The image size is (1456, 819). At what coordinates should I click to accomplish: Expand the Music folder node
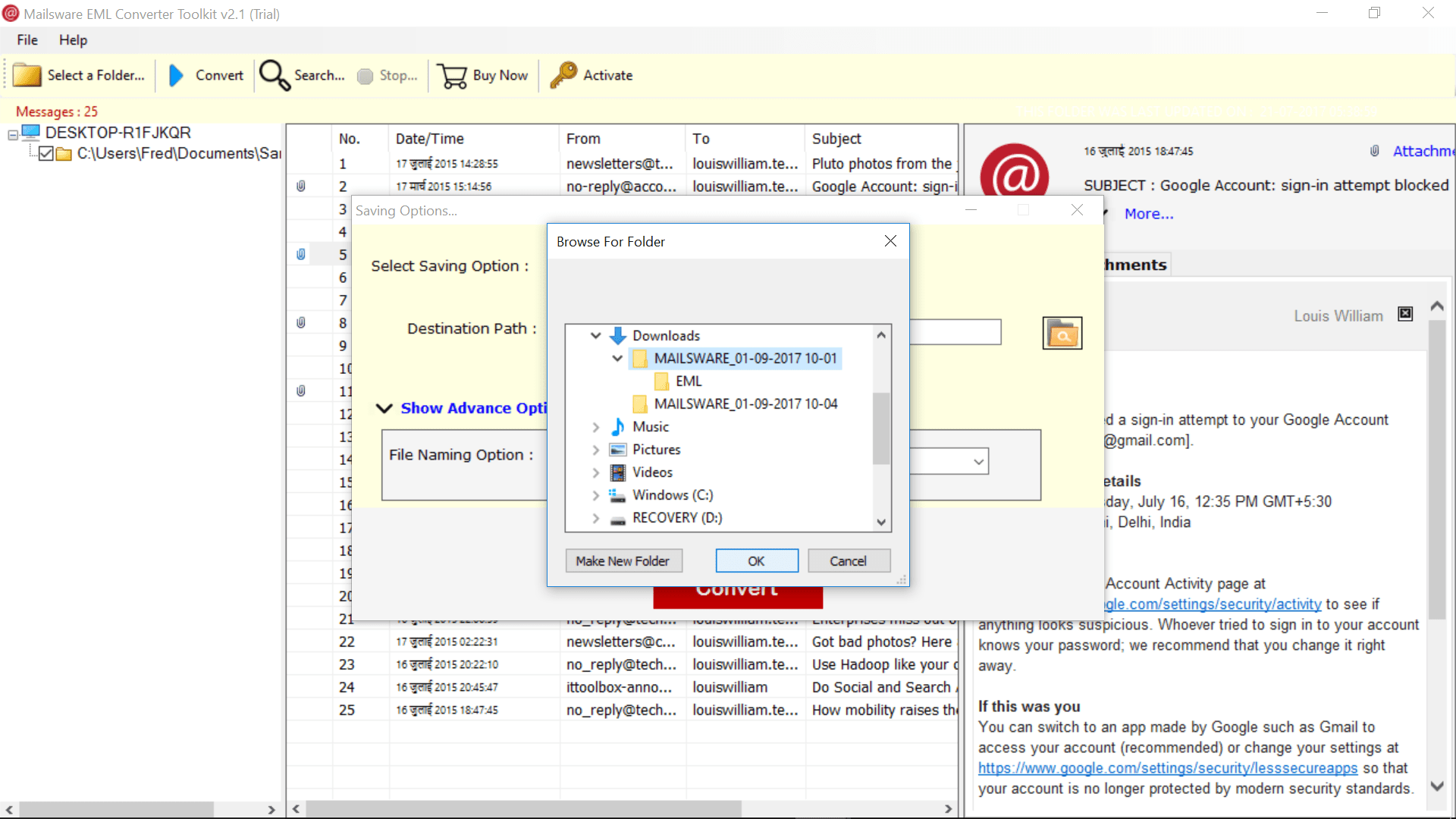595,427
